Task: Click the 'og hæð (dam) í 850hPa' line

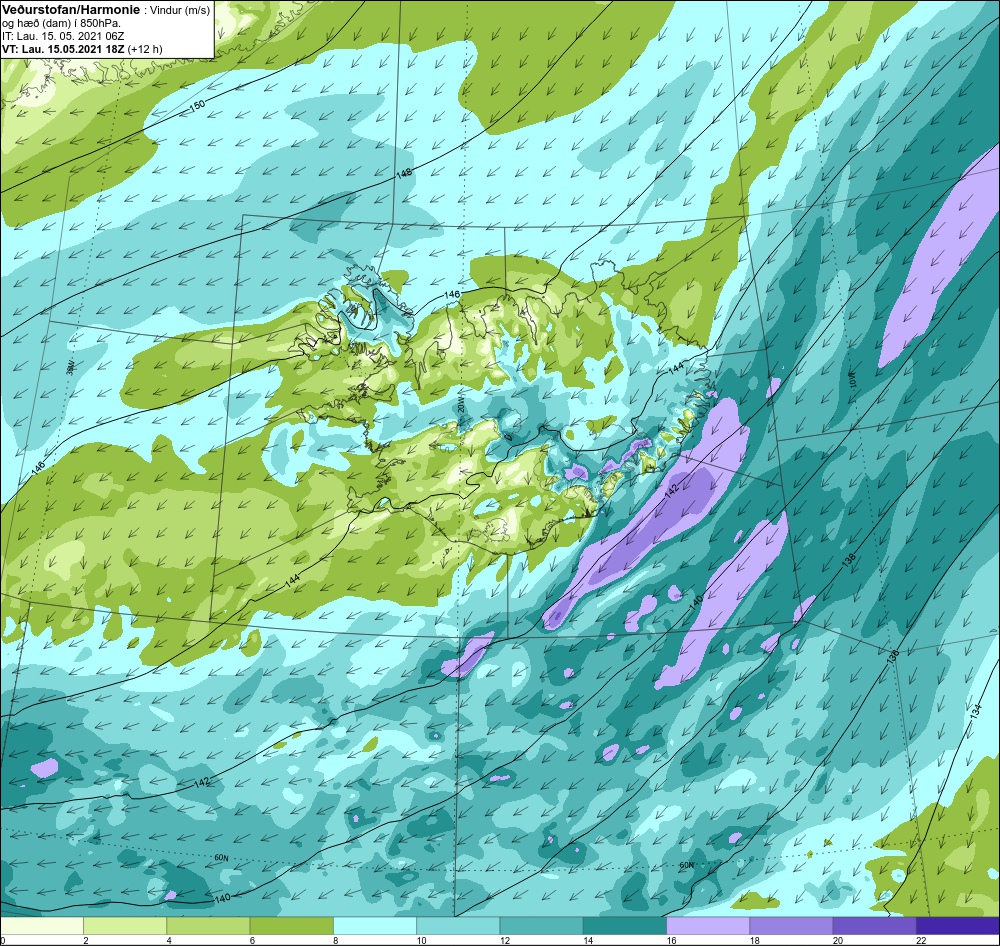Action: pos(62,24)
